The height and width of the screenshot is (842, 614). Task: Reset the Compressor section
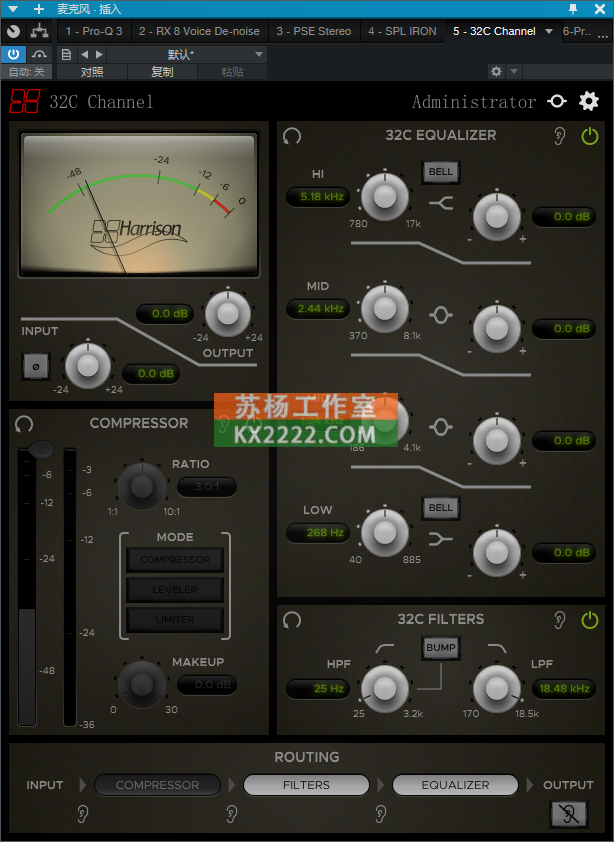(24, 424)
